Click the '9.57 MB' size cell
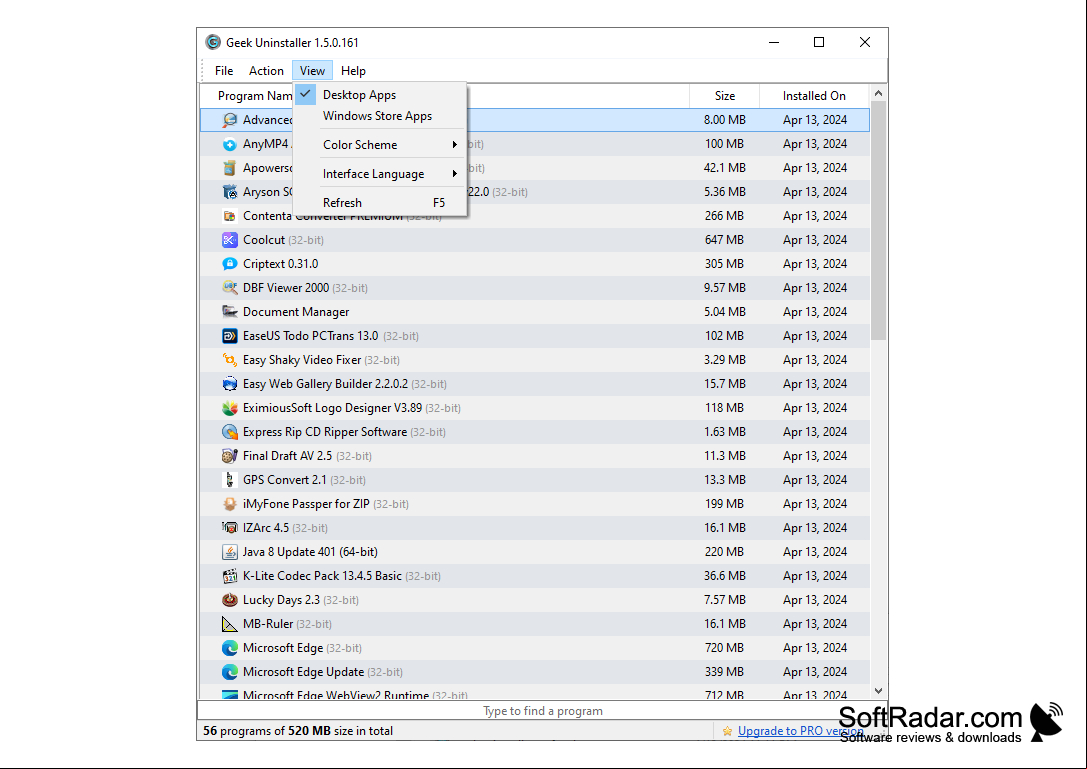The height and width of the screenshot is (769, 1087). 724,288
